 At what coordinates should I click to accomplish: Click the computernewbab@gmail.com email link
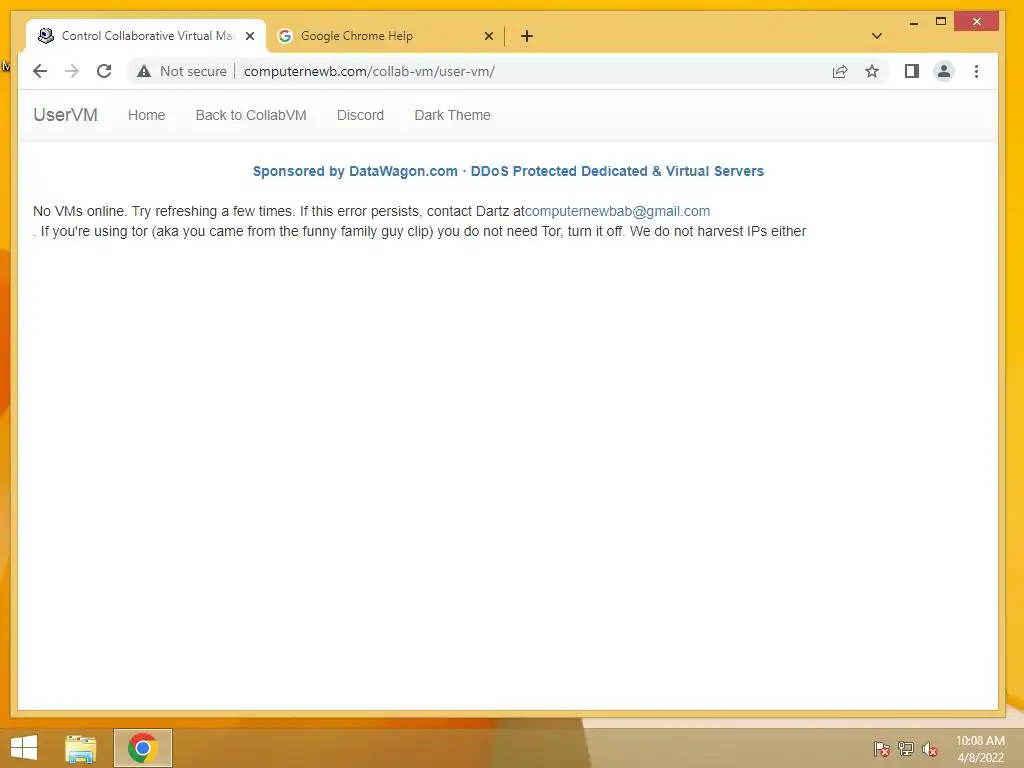point(617,211)
